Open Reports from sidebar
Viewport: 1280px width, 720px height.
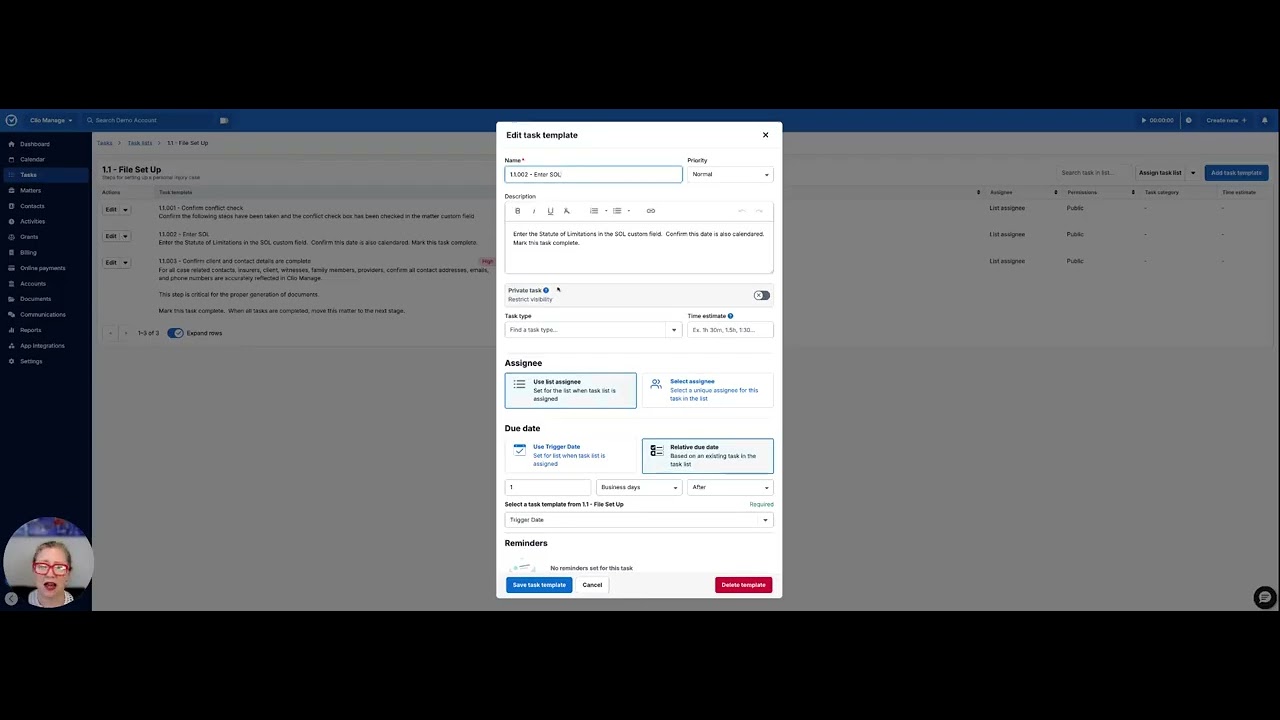point(30,330)
